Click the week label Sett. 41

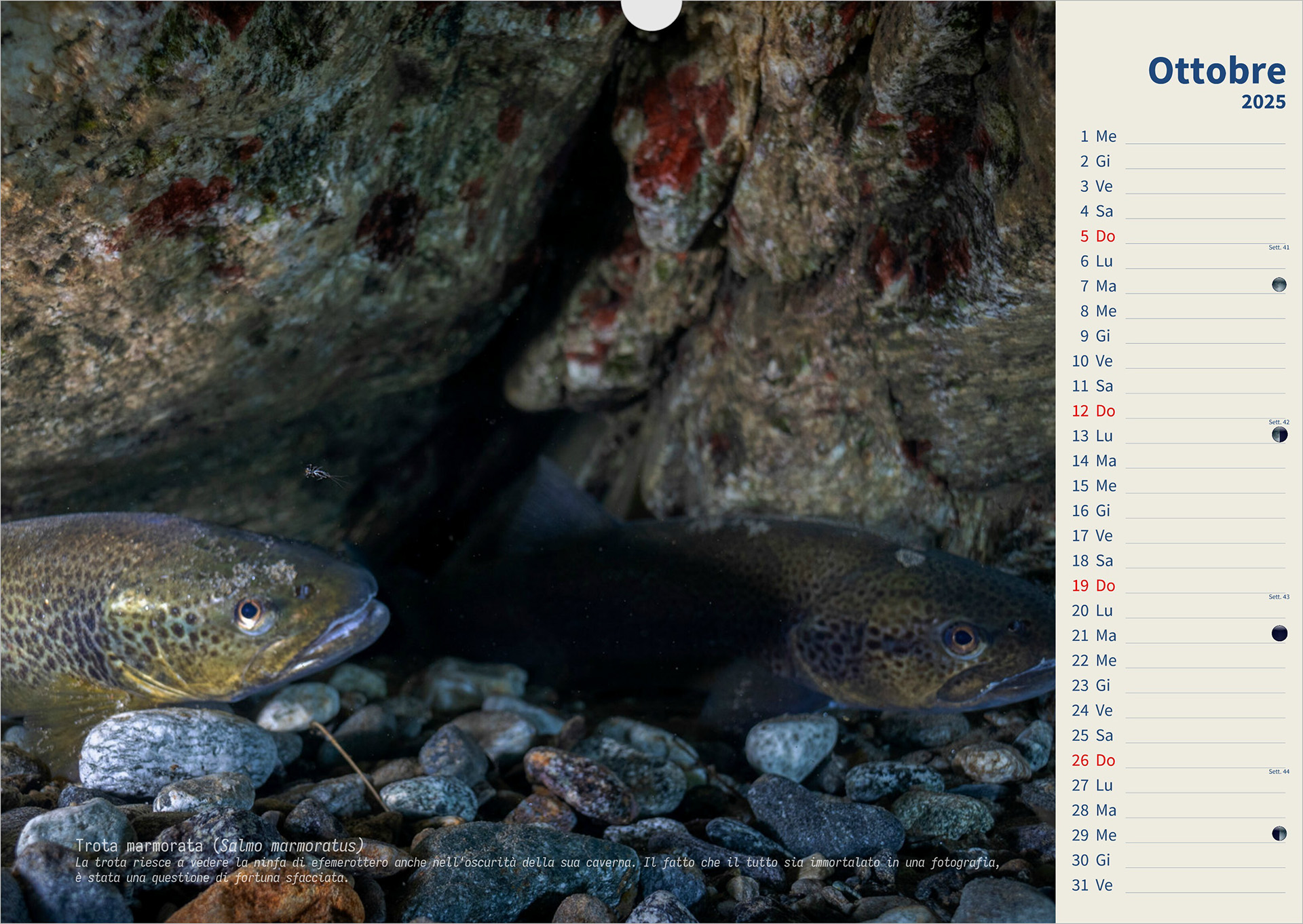click(1279, 248)
